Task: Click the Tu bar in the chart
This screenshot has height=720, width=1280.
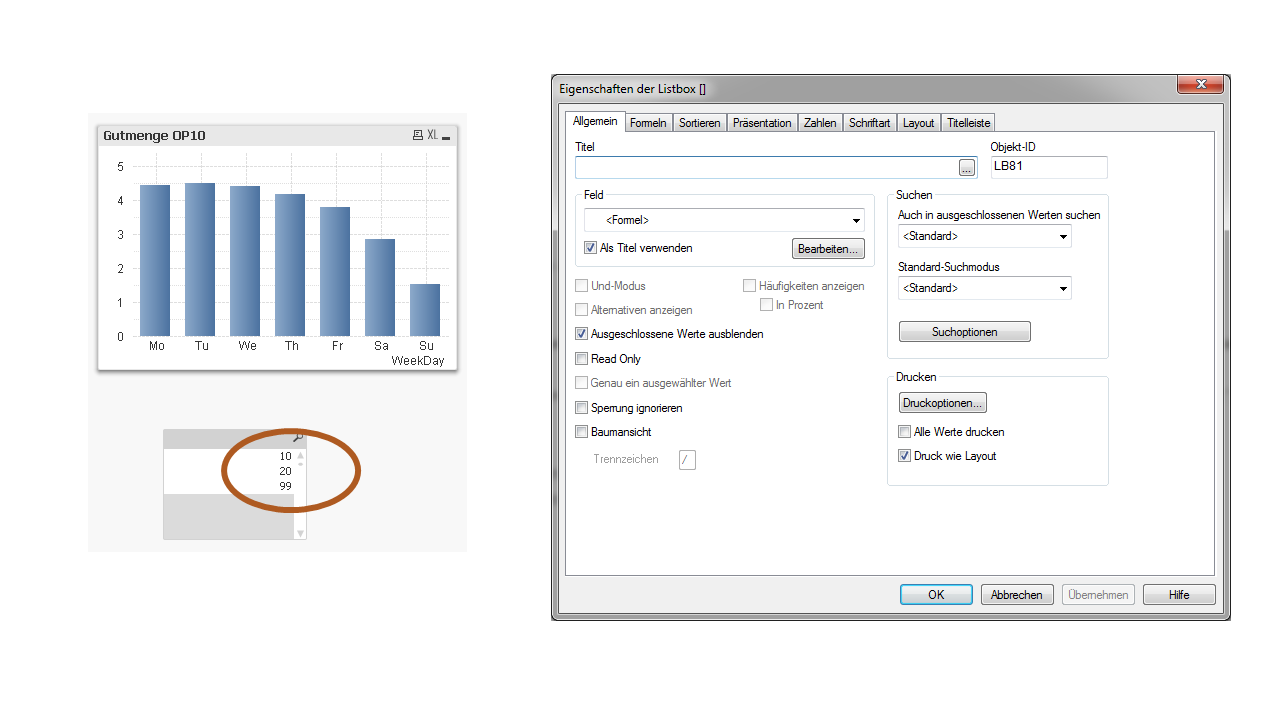Action: (x=200, y=259)
